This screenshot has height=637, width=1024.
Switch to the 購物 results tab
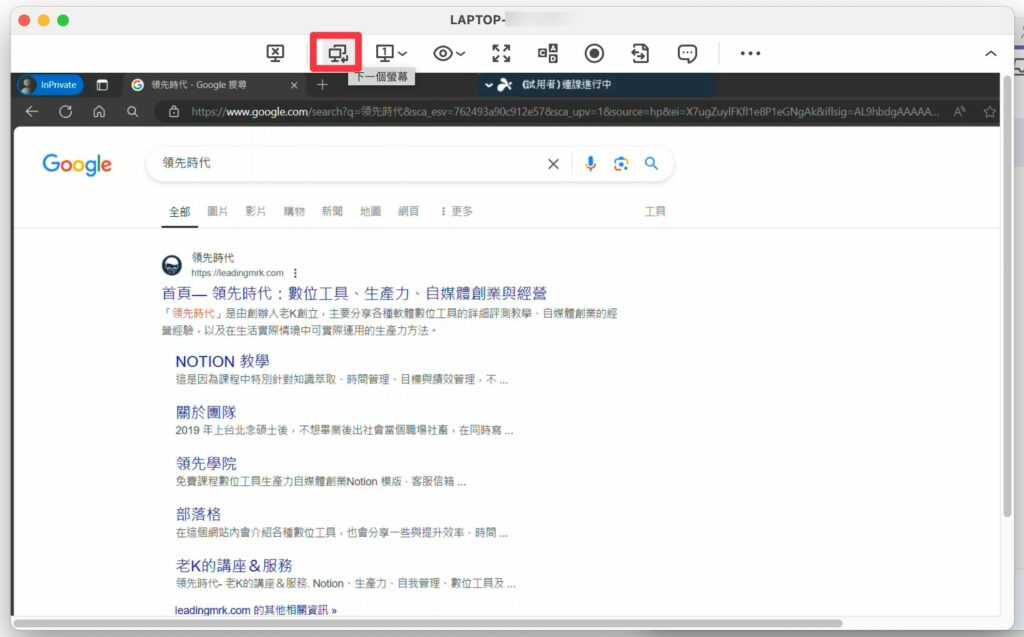tap(294, 211)
